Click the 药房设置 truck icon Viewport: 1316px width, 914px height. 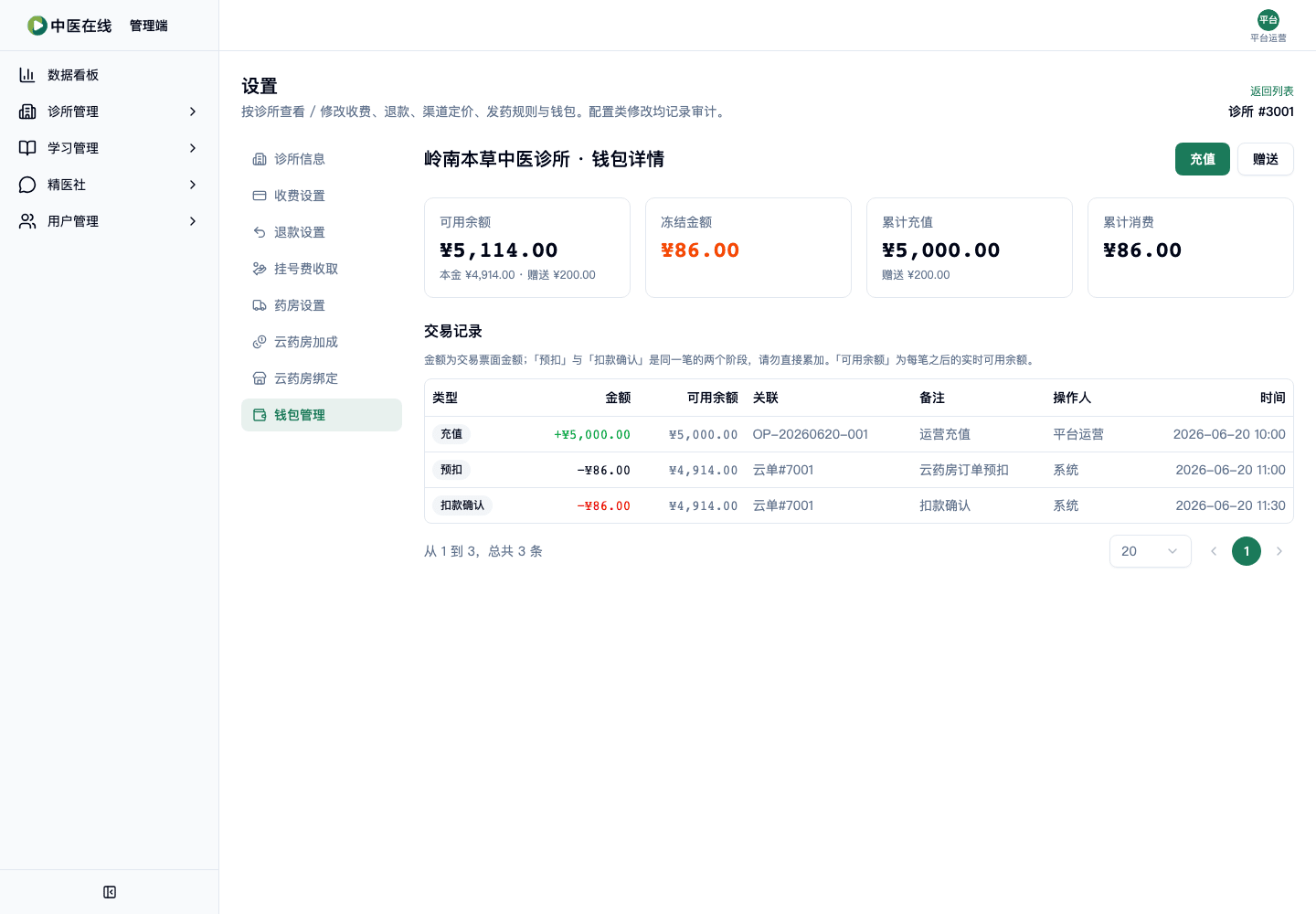(x=260, y=305)
